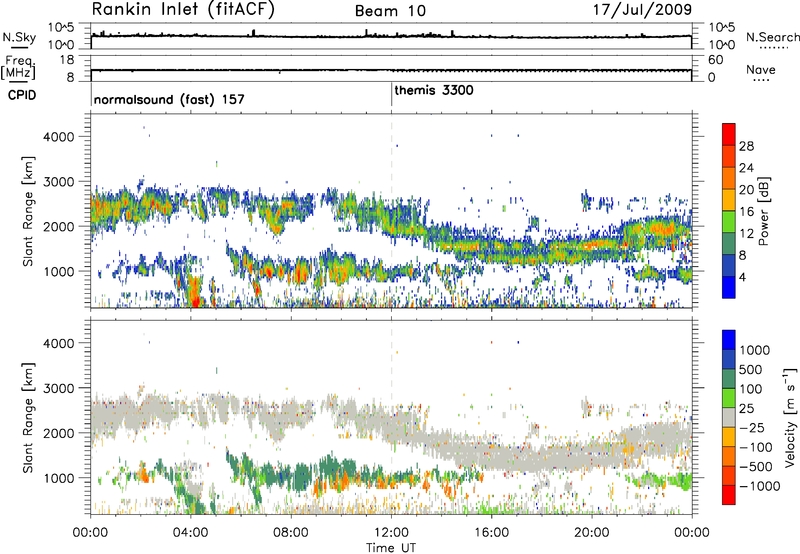Viewport: 800px width, 554px height.
Task: Click the '1000' tick on velocity panel axis
Action: click(x=58, y=478)
